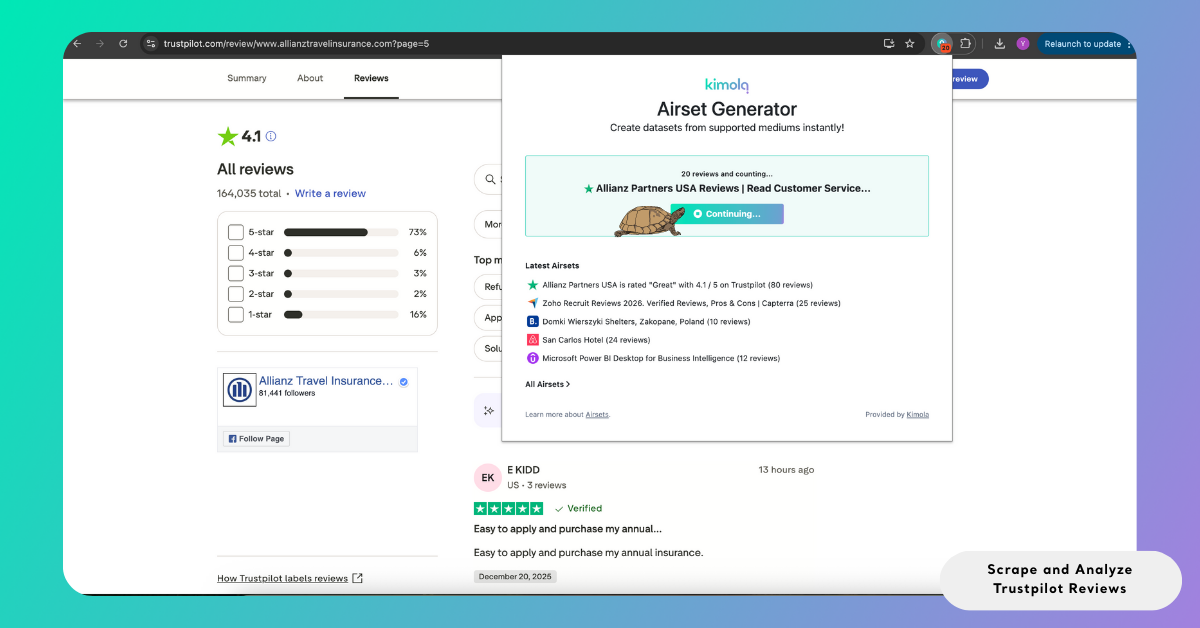Image resolution: width=1200 pixels, height=628 pixels.
Task: Open Allianz Travel Insurance Facebook page link
Action: click(326, 381)
